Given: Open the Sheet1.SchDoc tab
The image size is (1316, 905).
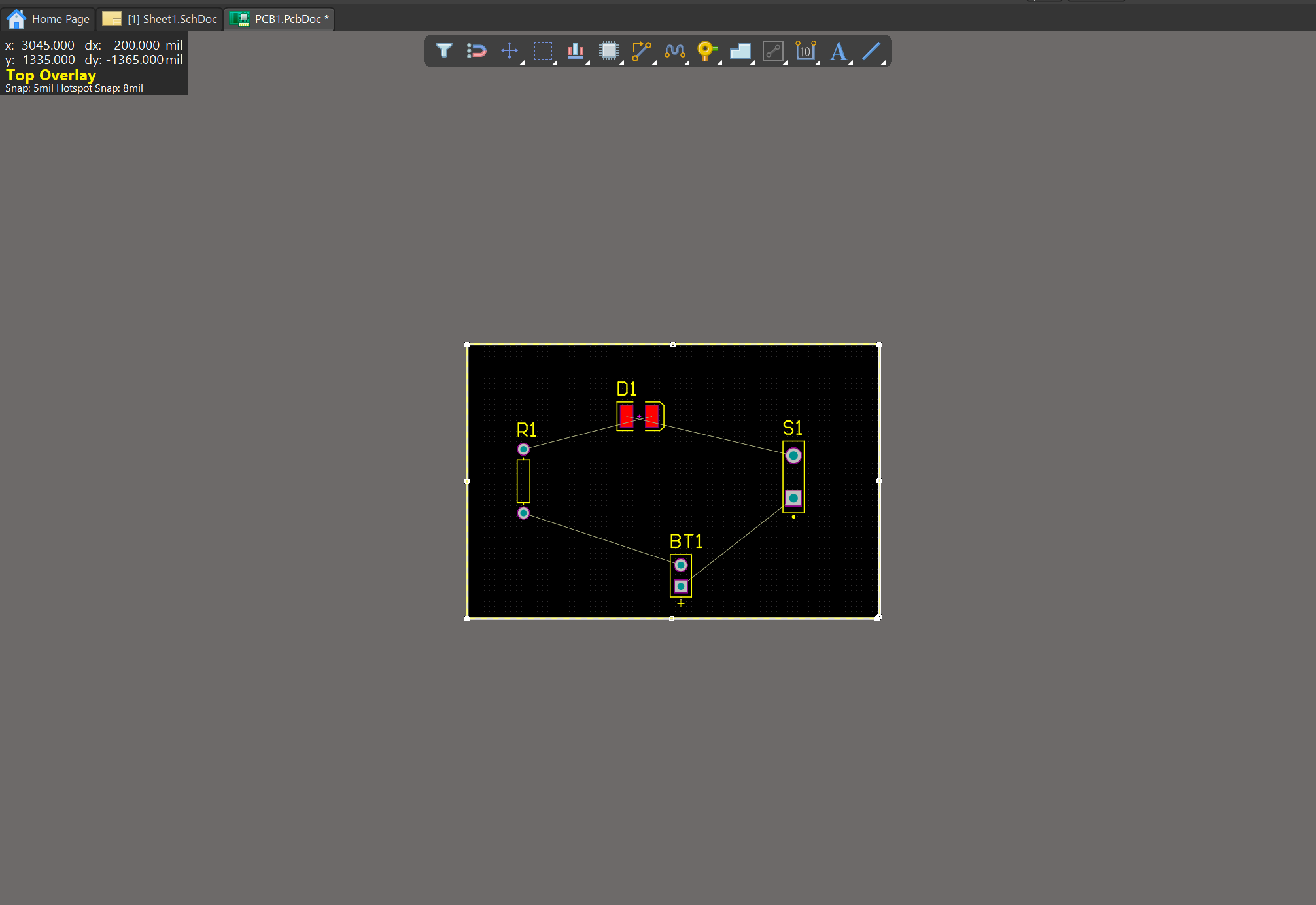Looking at the screenshot, I should point(160,19).
